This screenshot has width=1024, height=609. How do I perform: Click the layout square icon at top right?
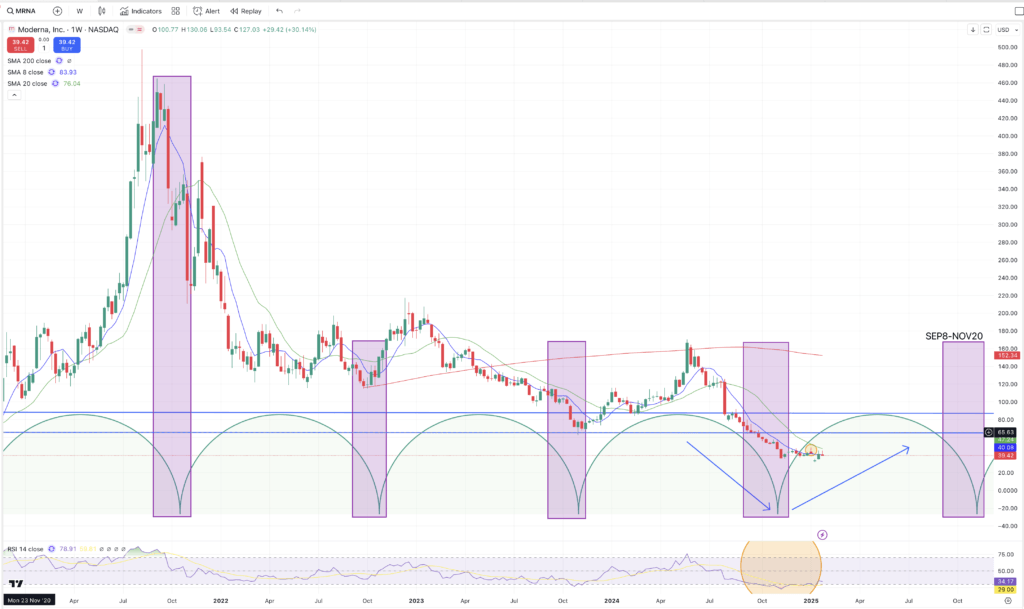pos(1018,11)
